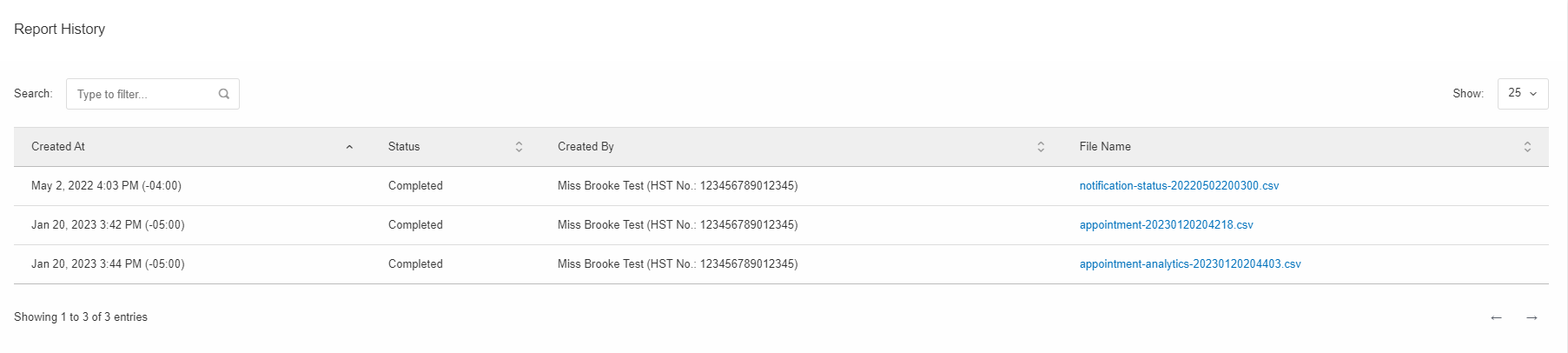Select the Jan 20, 2023 3:44 PM row

781,264
